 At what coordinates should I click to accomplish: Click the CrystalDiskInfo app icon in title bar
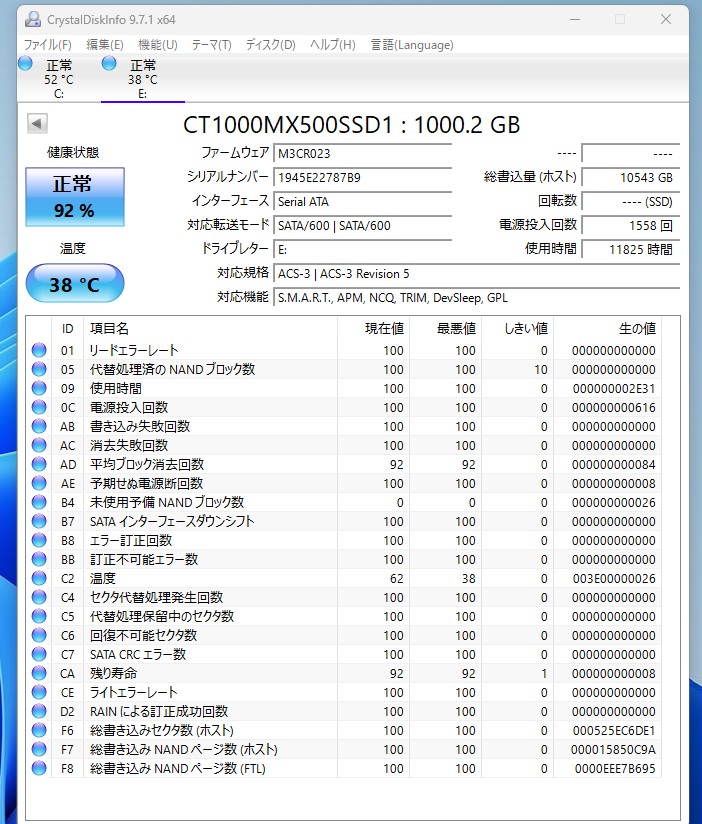pos(33,19)
